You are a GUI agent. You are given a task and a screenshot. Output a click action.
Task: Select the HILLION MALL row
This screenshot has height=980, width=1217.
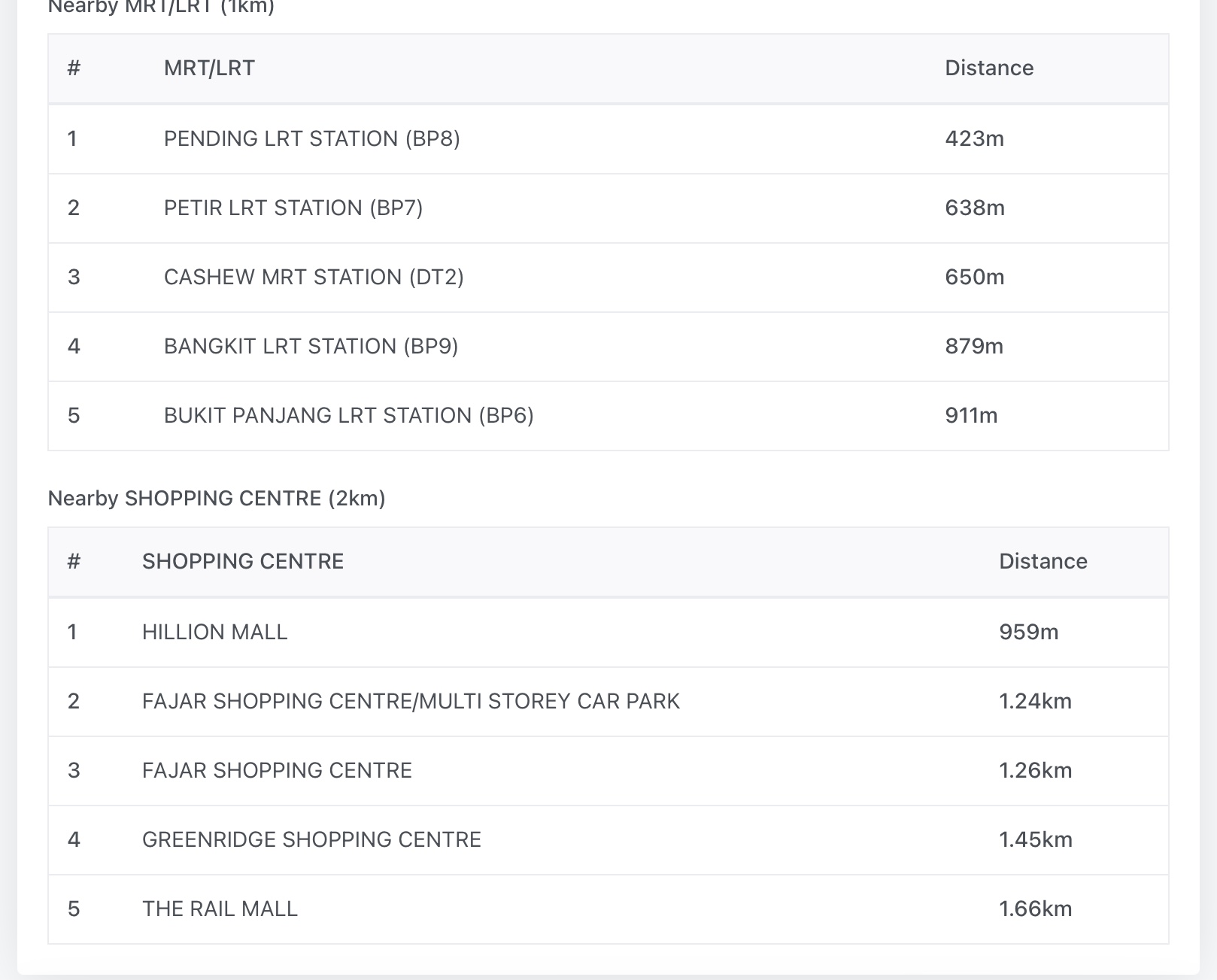point(214,633)
